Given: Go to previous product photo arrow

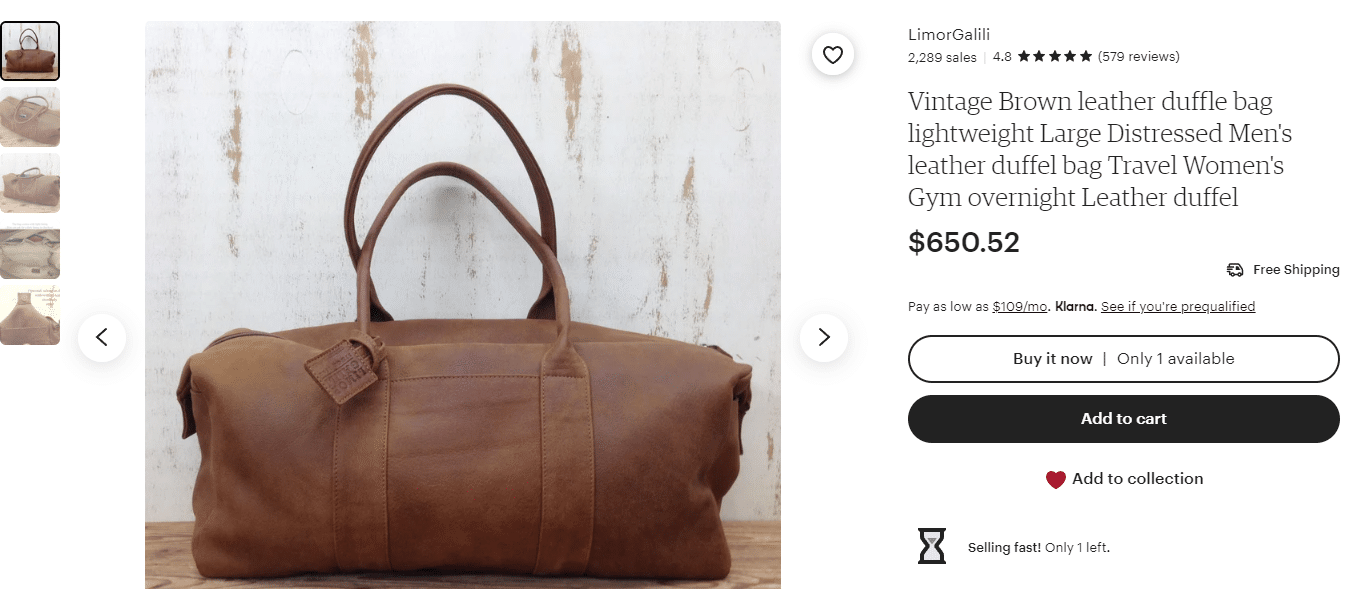Looking at the screenshot, I should click(x=102, y=338).
